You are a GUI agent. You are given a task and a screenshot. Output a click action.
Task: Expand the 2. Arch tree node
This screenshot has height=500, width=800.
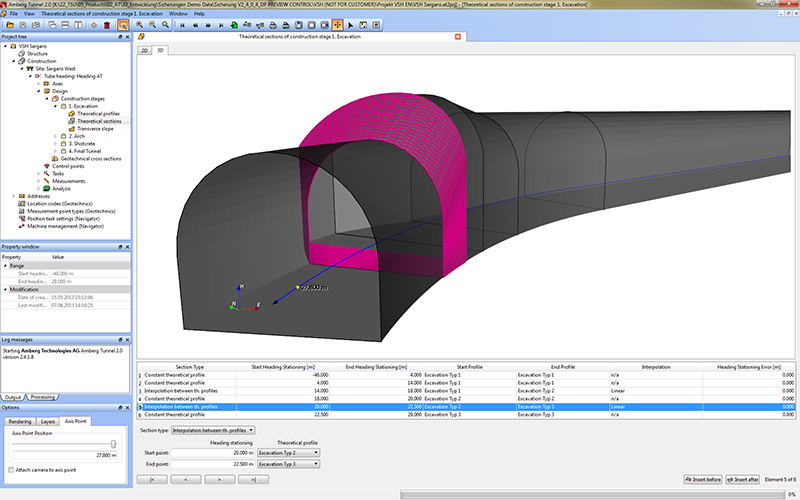click(55, 136)
